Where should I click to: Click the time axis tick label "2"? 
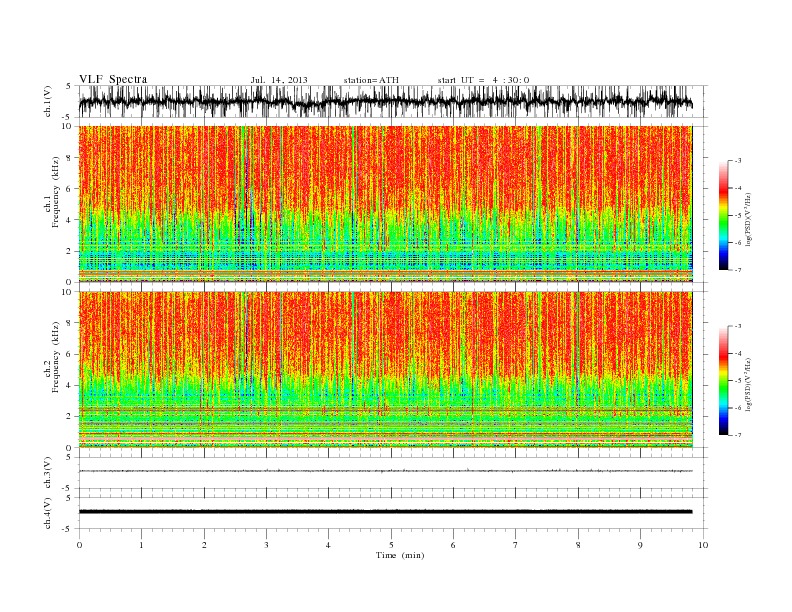click(x=204, y=545)
